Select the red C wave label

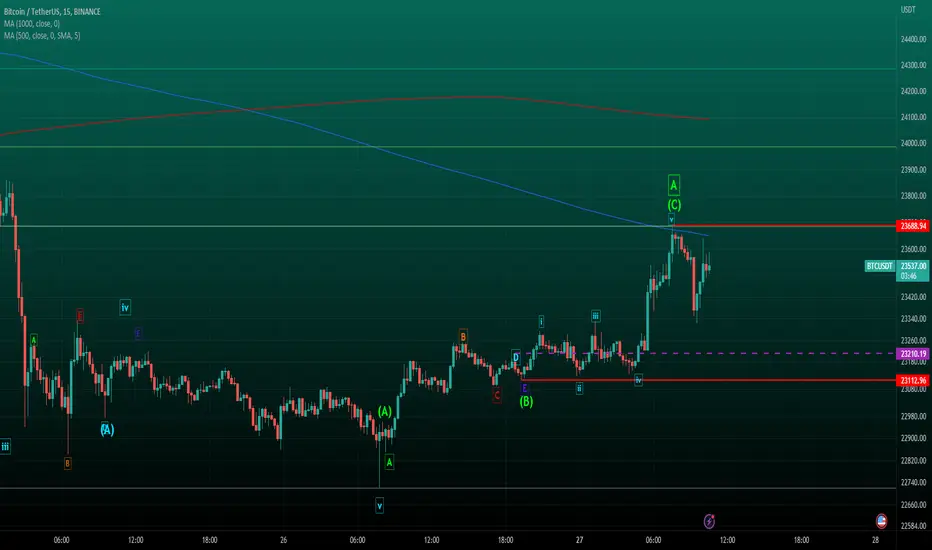[497, 395]
